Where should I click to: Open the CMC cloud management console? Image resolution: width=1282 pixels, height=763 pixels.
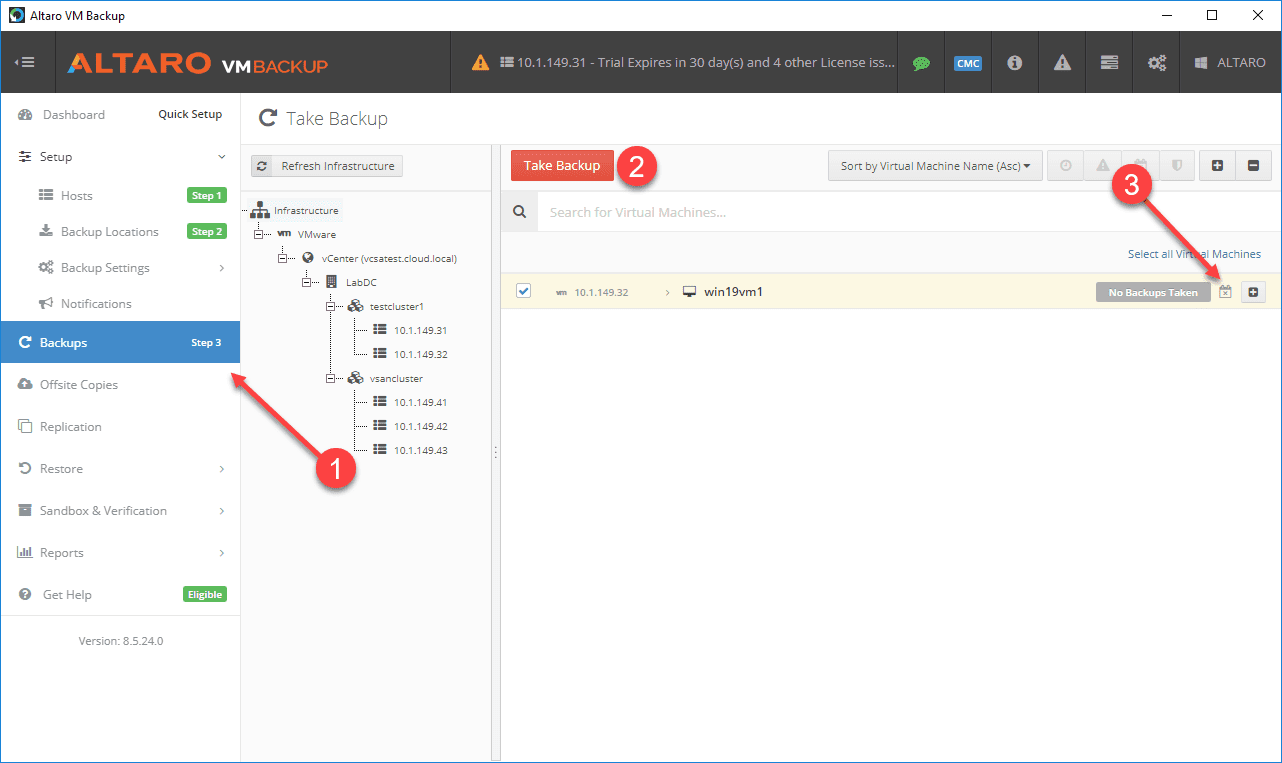tap(967, 63)
